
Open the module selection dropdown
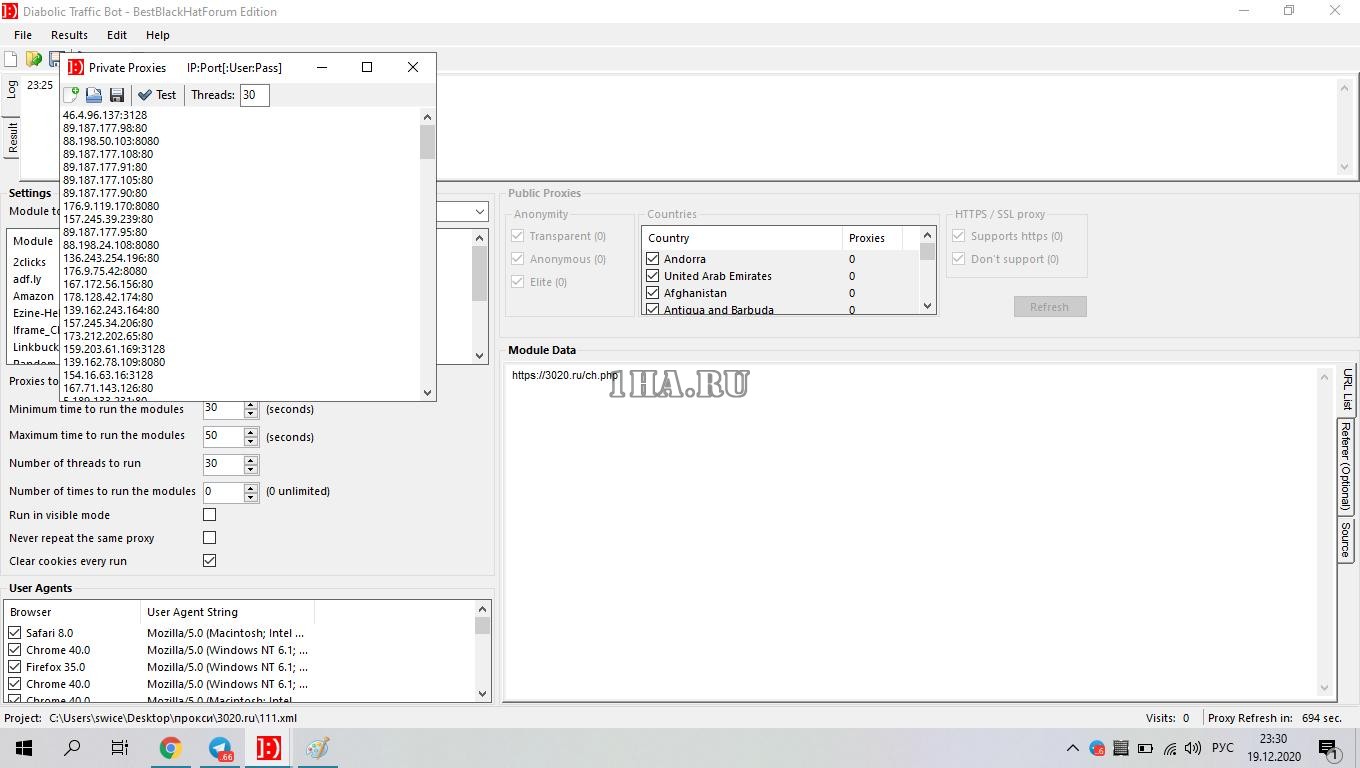[478, 211]
